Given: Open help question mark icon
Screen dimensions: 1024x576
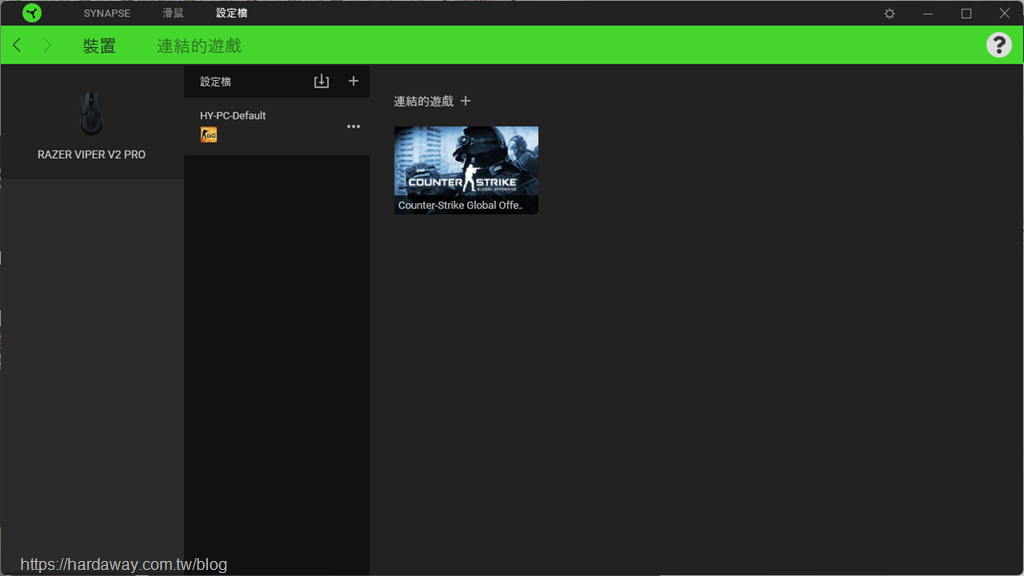Looking at the screenshot, I should pos(999,45).
